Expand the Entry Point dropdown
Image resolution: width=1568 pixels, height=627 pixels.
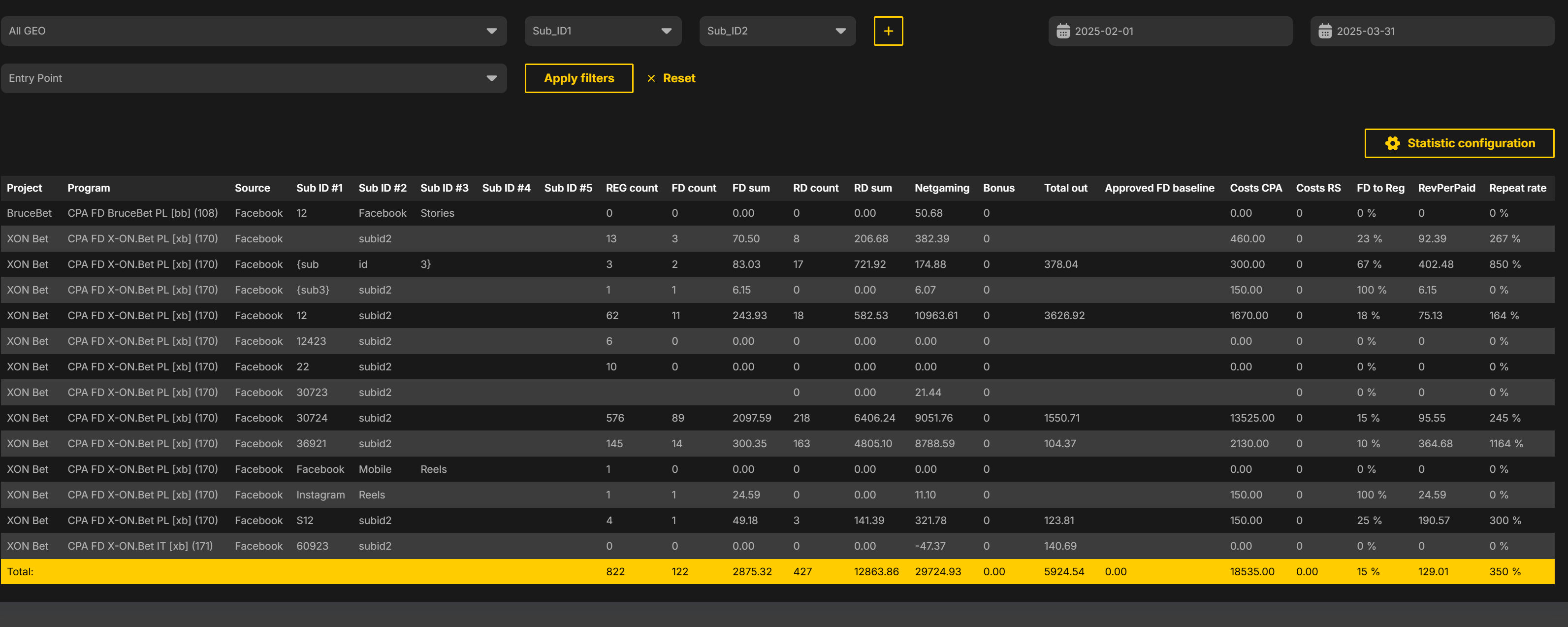click(x=254, y=78)
